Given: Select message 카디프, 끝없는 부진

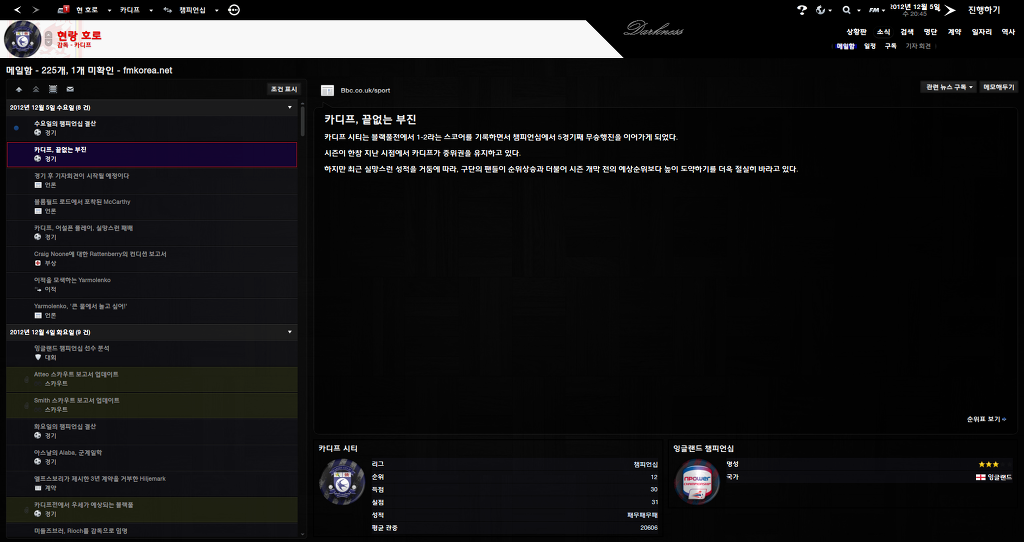Looking at the screenshot, I should click(x=152, y=155).
